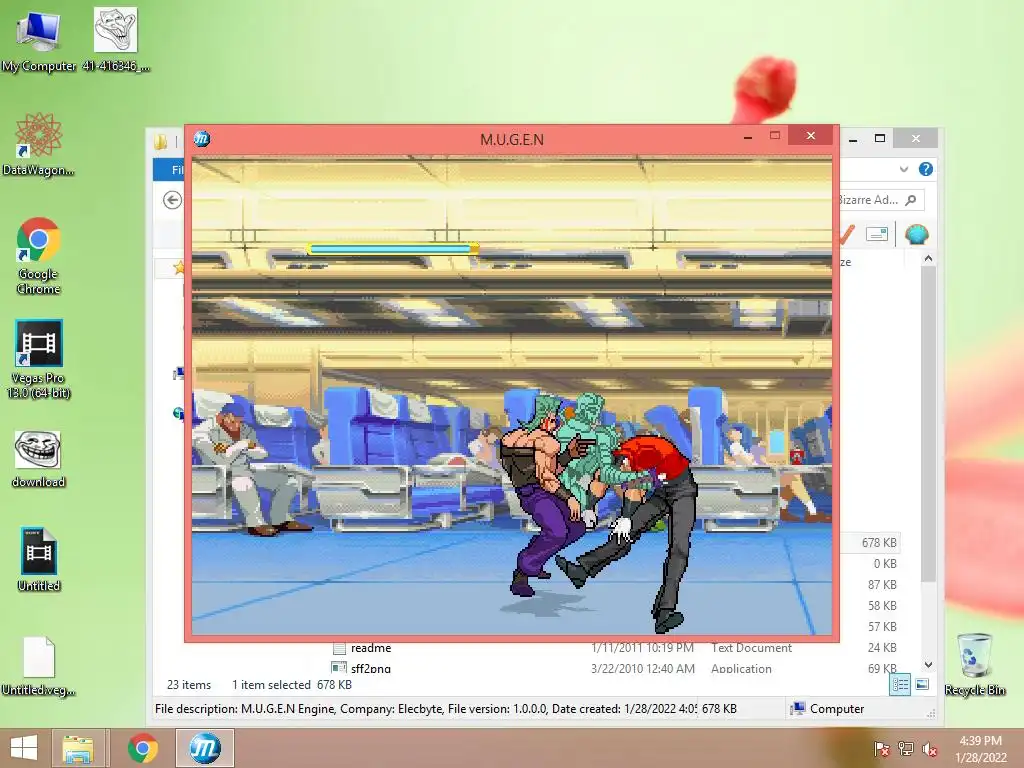Open File Explorer from the taskbar

[78, 748]
